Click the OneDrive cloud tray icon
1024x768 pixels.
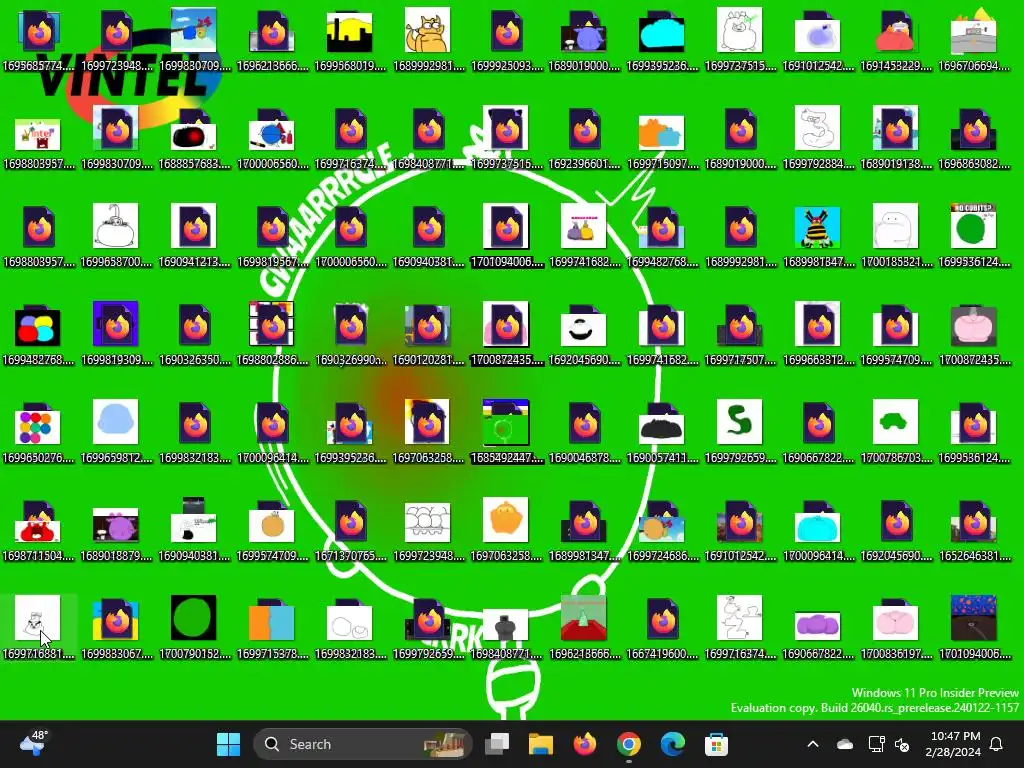tap(844, 744)
